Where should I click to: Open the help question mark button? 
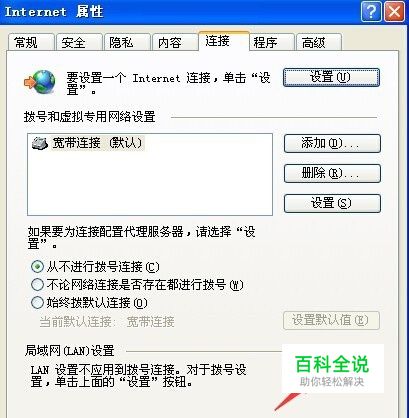pos(371,12)
